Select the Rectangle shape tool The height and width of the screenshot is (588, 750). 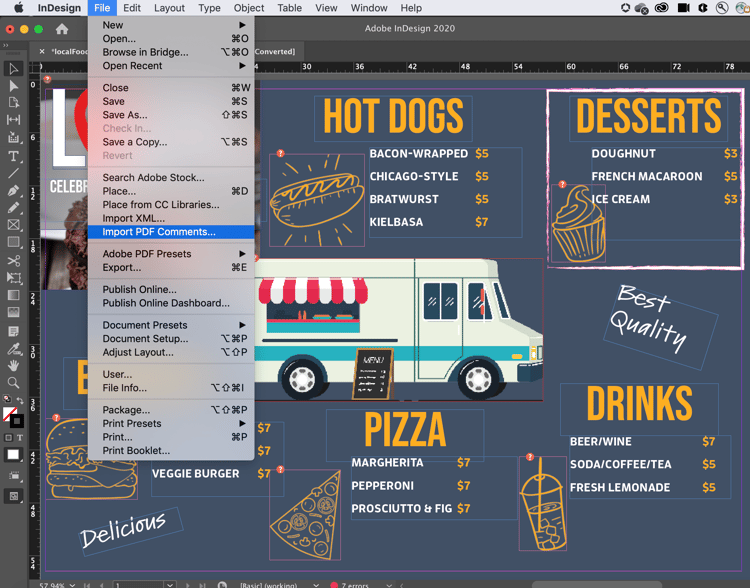coord(13,242)
